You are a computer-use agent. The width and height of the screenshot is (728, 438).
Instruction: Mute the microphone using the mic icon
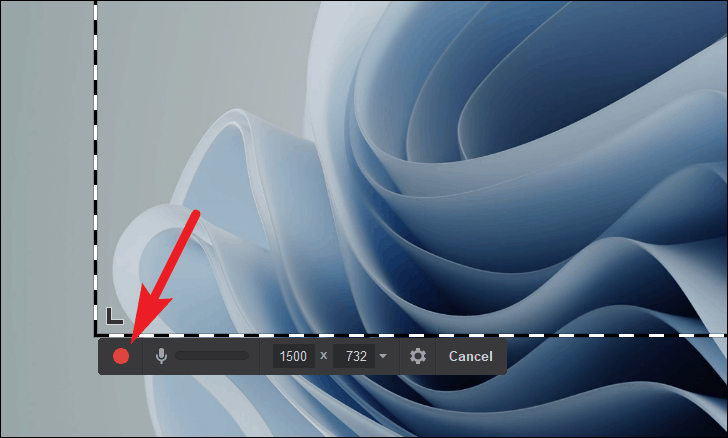tap(161, 356)
